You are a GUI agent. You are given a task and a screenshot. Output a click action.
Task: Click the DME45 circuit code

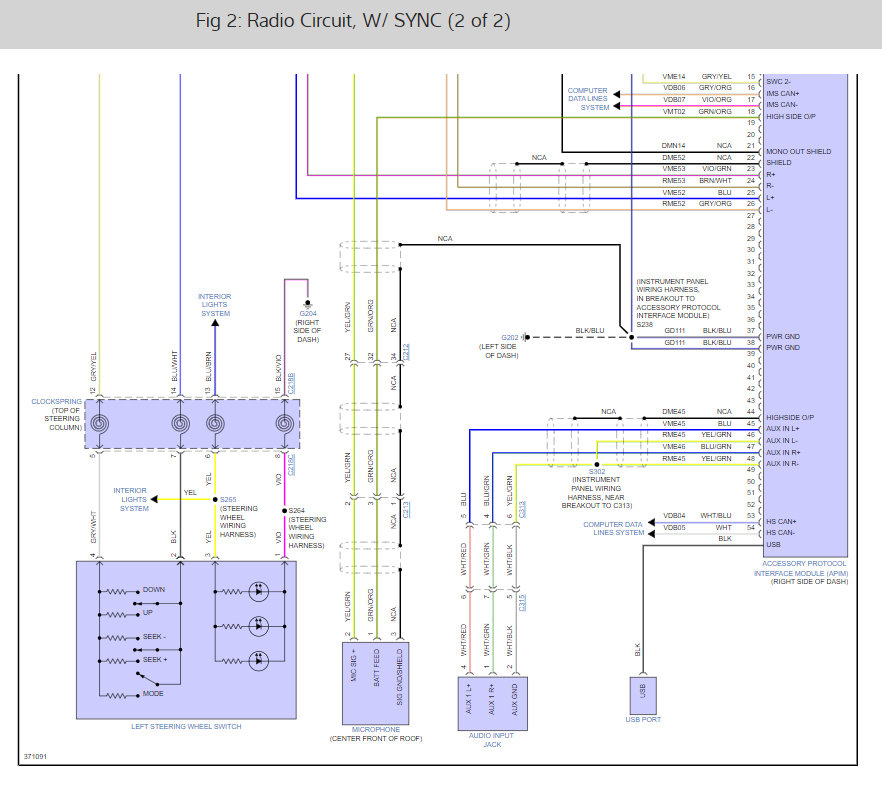pyautogui.click(x=674, y=412)
